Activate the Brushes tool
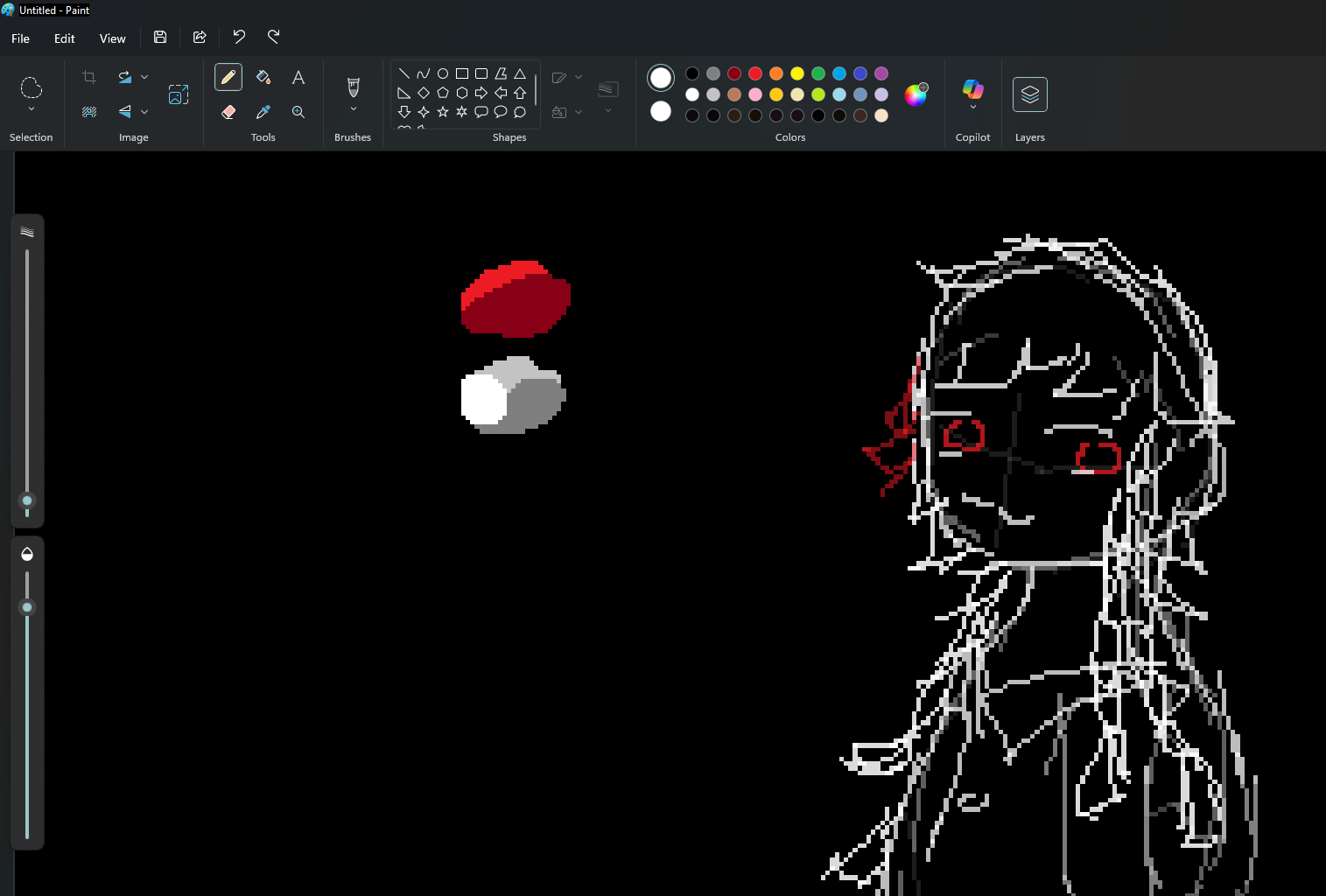The height and width of the screenshot is (896, 1326). point(354,87)
